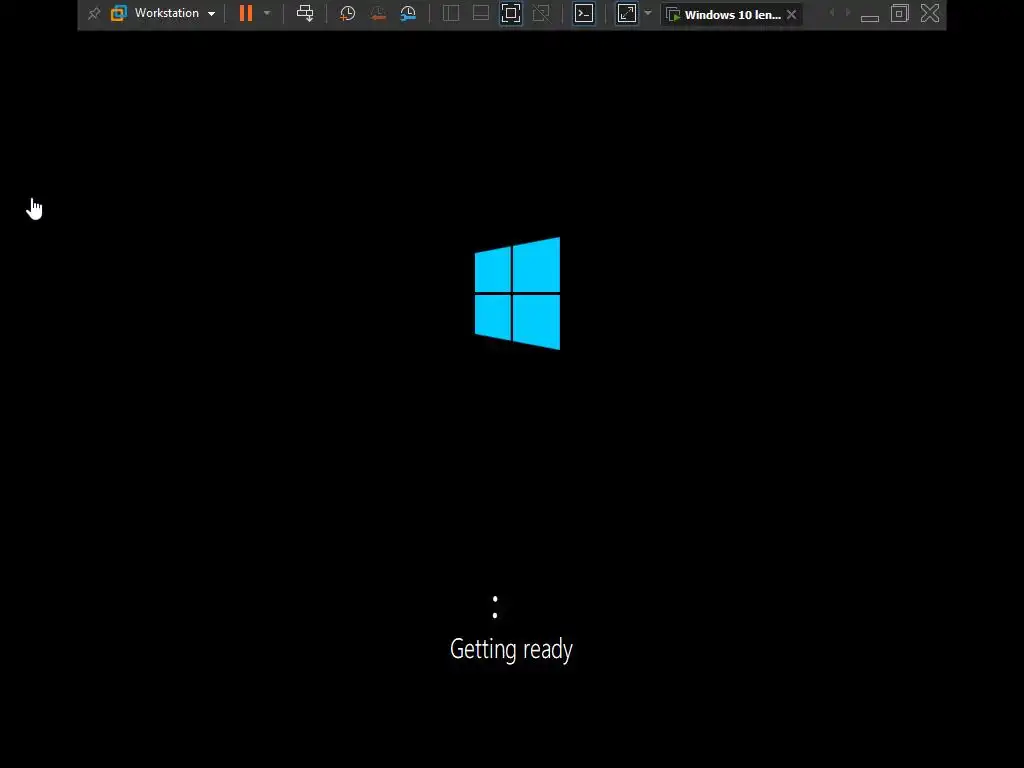The image size is (1024, 768).
Task: Go to previous VM tab arrow
Action: point(831,13)
